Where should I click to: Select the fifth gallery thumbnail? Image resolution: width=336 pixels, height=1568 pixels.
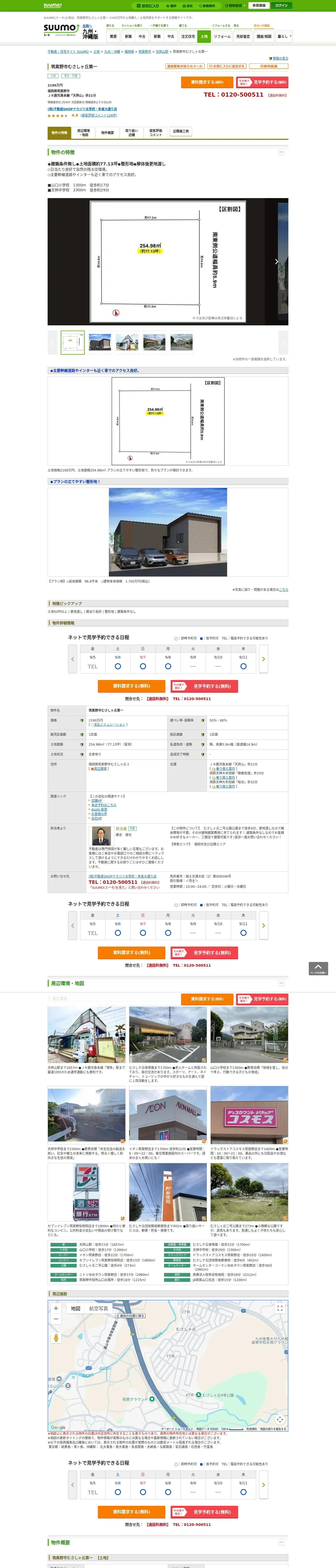click(182, 343)
